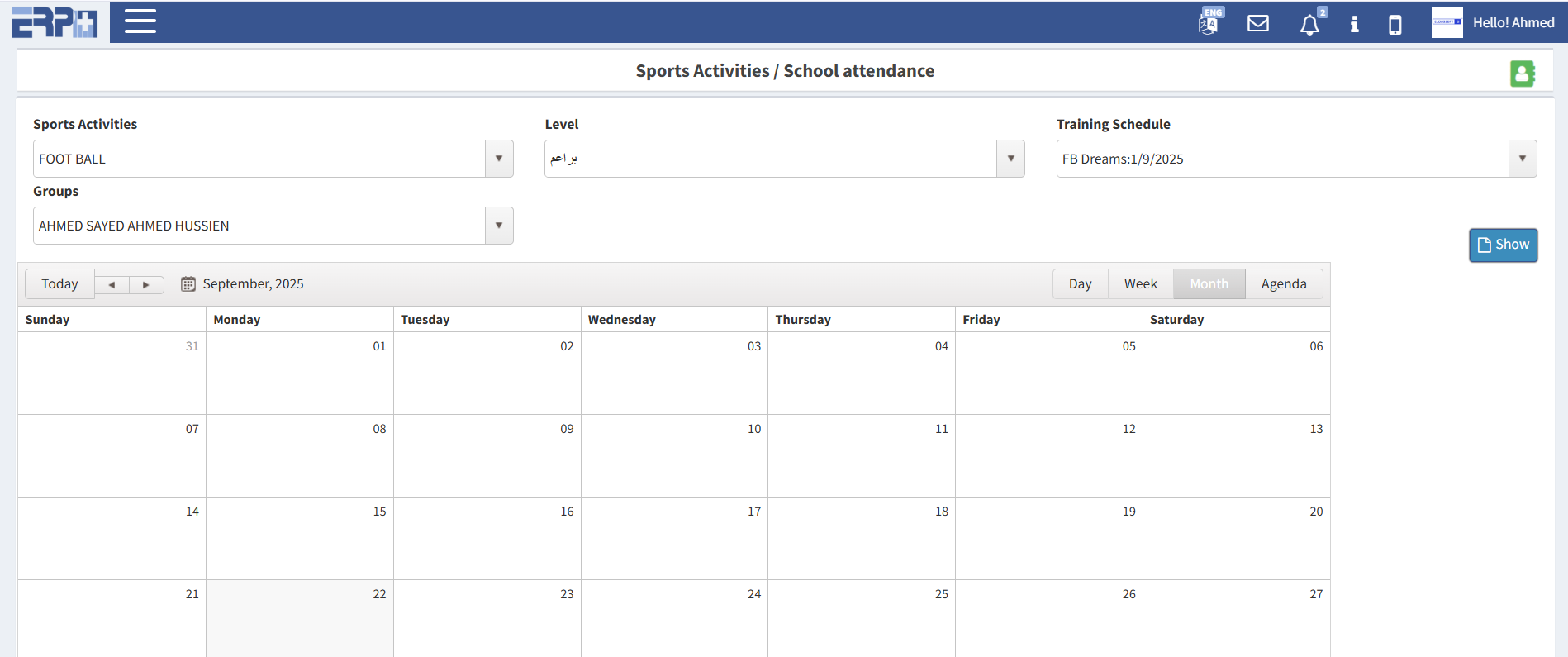Open the Groups dropdown arrow

tap(499, 226)
